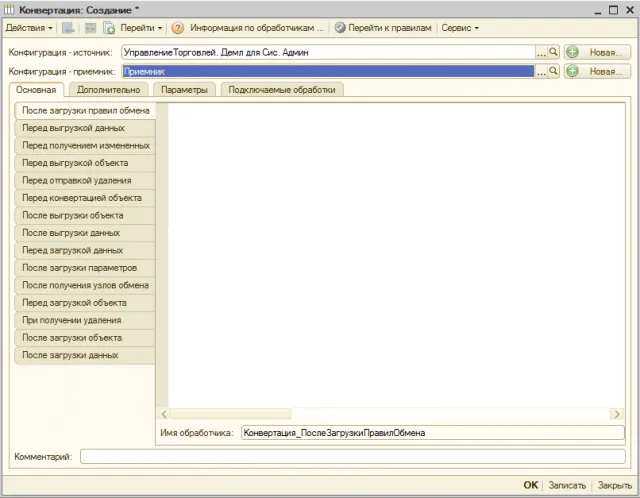This screenshot has height=498, width=640.
Task: Click the Закрыть button
Action: [x=615, y=485]
